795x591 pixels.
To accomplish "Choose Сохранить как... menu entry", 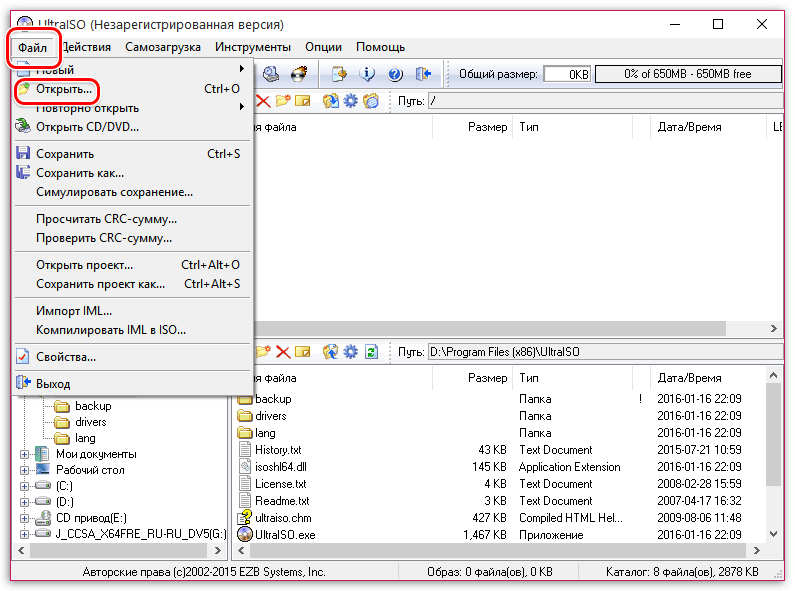I will pos(132,173).
